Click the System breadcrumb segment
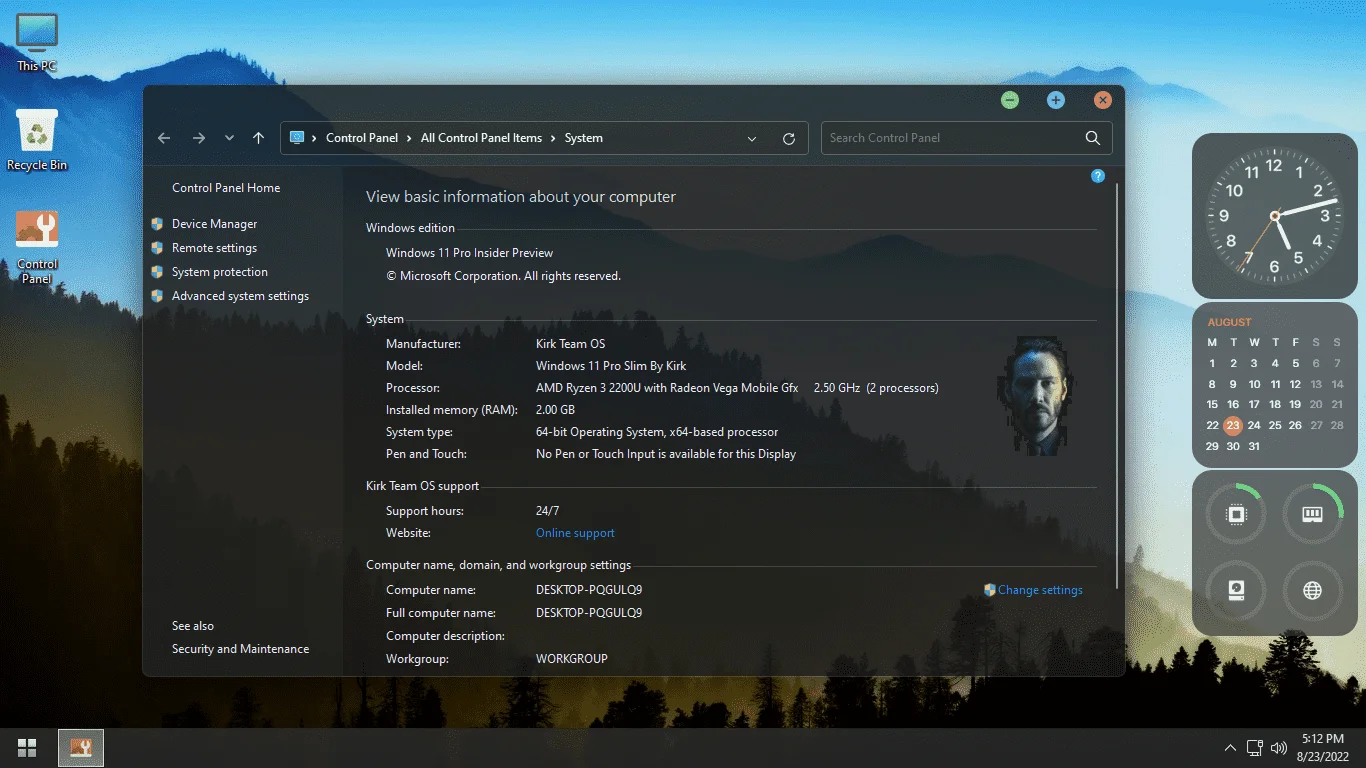The height and width of the screenshot is (768, 1366). coord(584,138)
